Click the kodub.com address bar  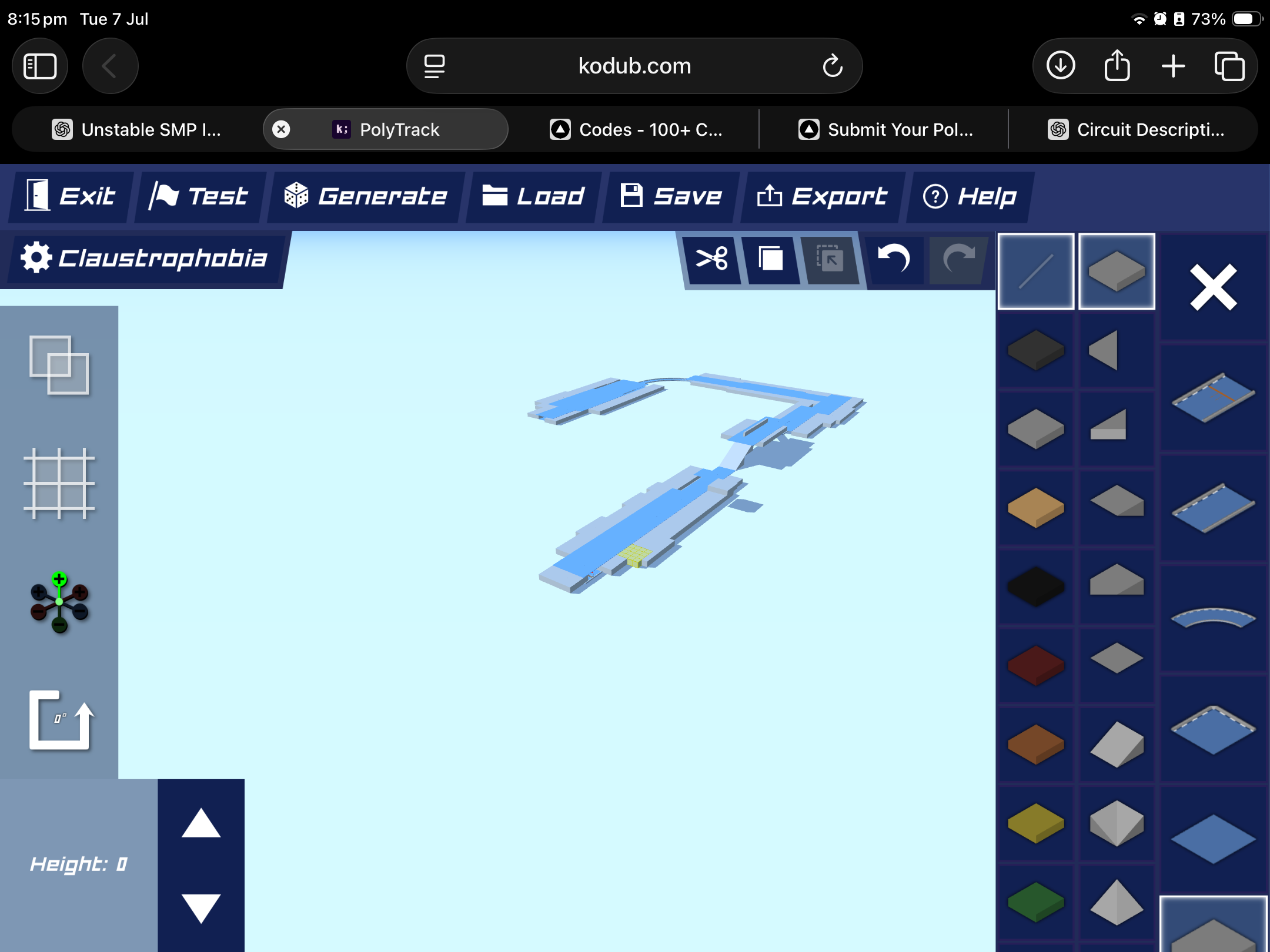pyautogui.click(x=634, y=66)
